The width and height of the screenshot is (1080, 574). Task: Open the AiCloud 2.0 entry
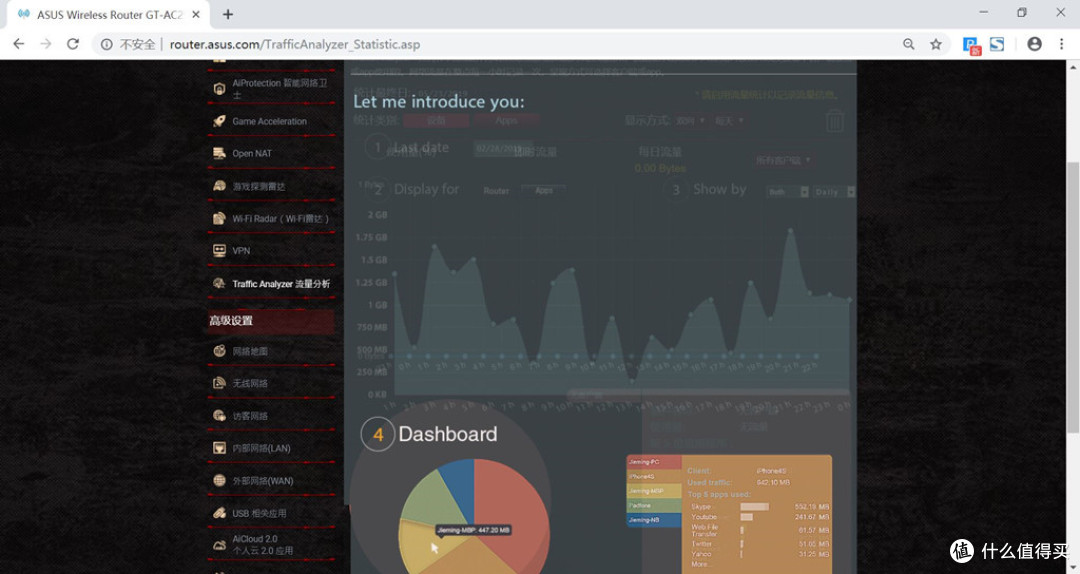click(271, 544)
